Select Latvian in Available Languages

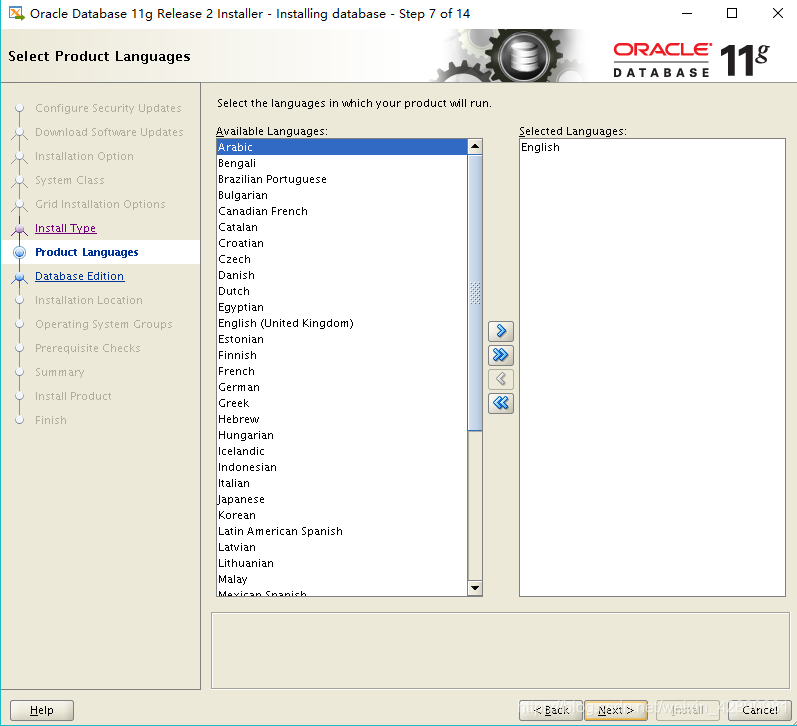coord(342,548)
